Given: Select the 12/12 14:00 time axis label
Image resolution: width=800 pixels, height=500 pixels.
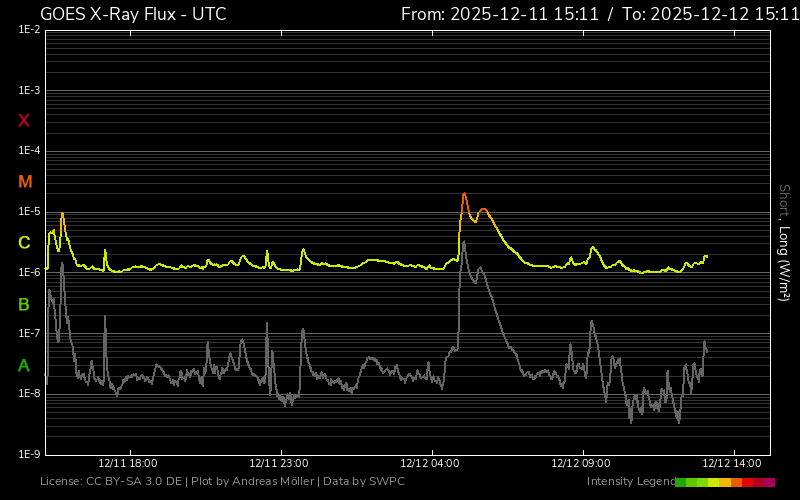Looking at the screenshot, I should [x=732, y=463].
